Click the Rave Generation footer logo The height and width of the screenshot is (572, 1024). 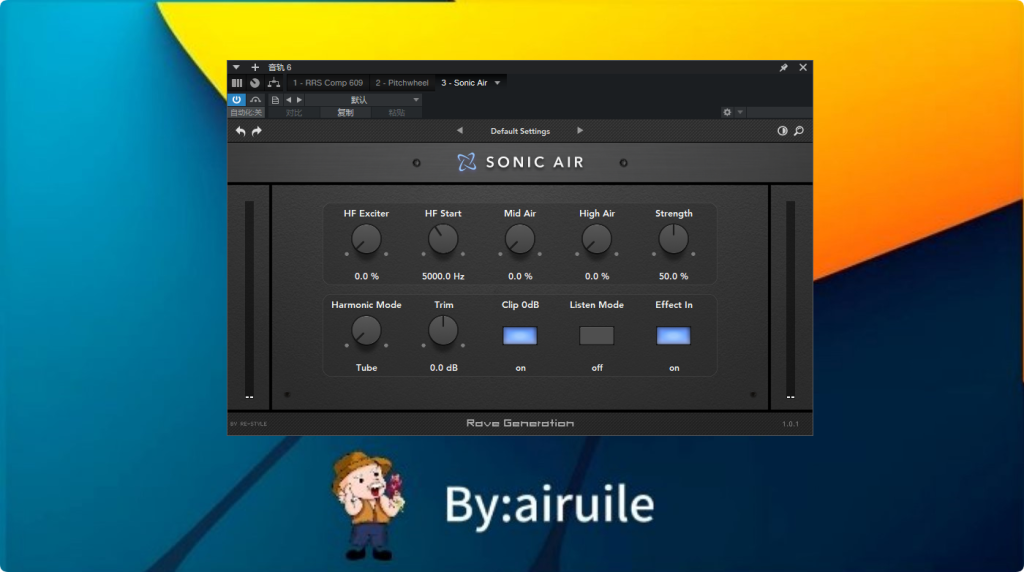coord(520,423)
